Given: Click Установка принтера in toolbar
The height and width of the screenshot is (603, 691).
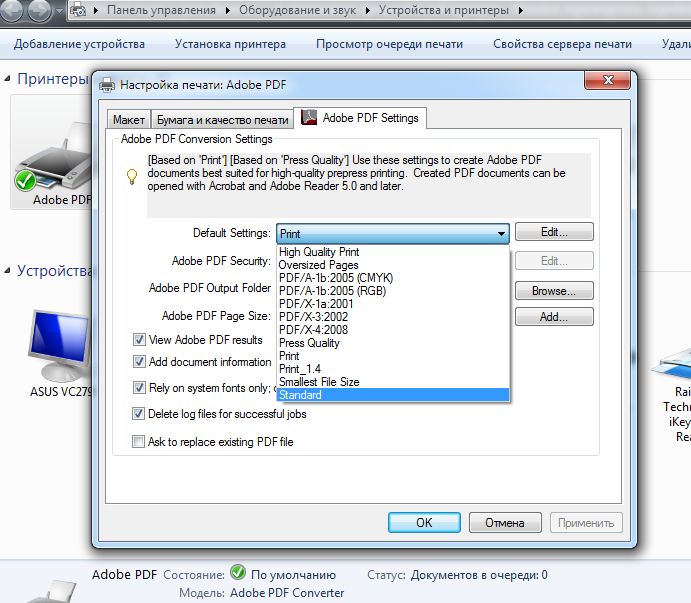Looking at the screenshot, I should click(x=230, y=44).
